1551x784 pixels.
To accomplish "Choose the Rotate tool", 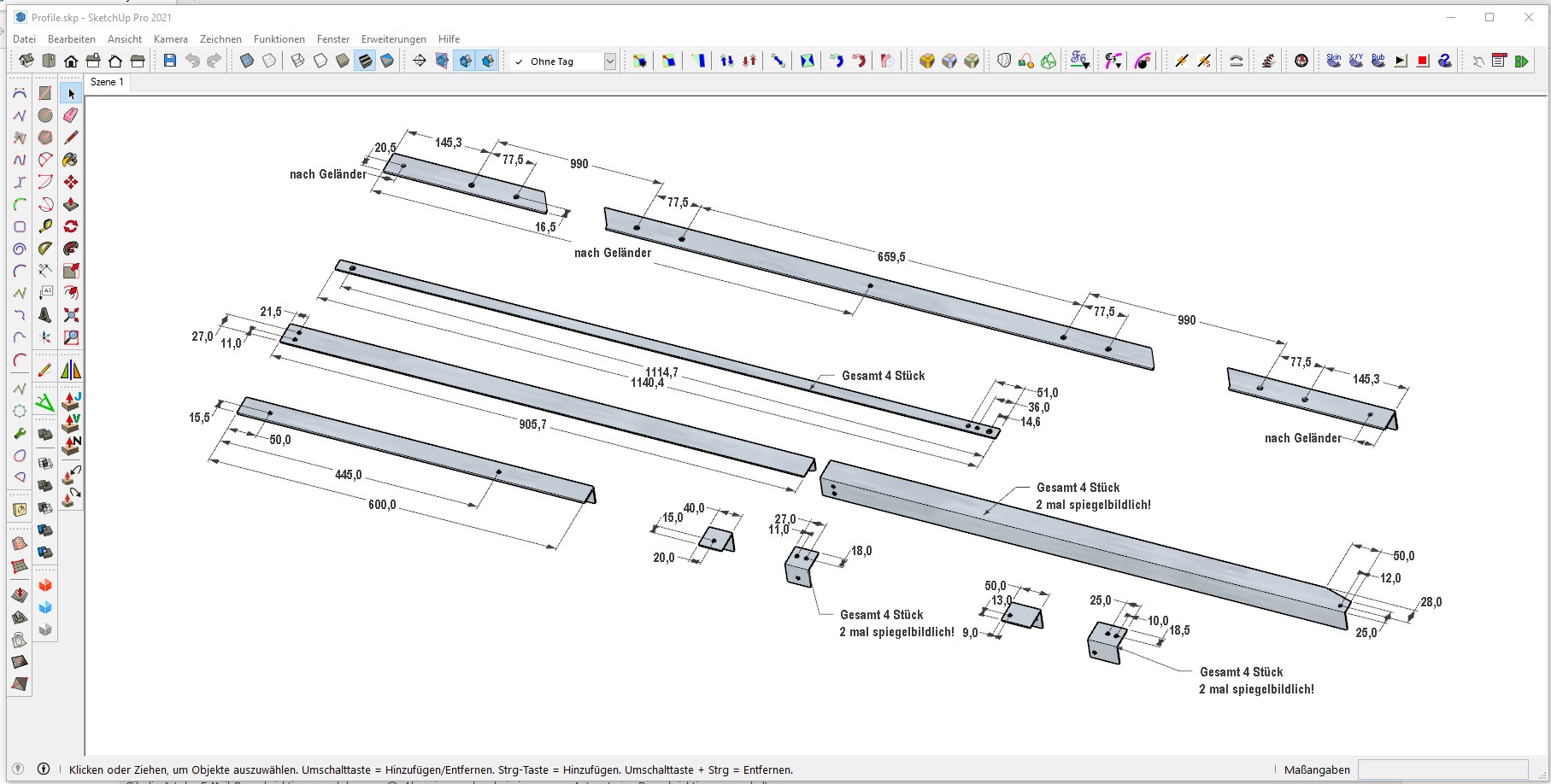I will [x=71, y=226].
